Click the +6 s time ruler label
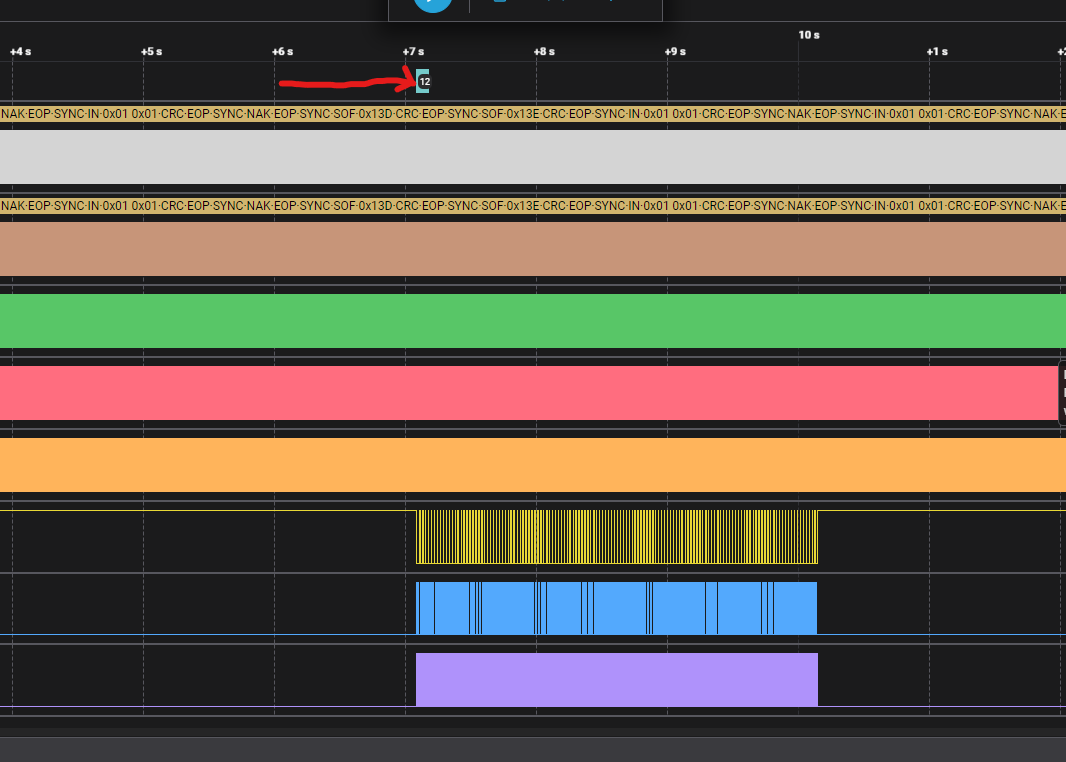The width and height of the screenshot is (1066, 762). click(283, 51)
